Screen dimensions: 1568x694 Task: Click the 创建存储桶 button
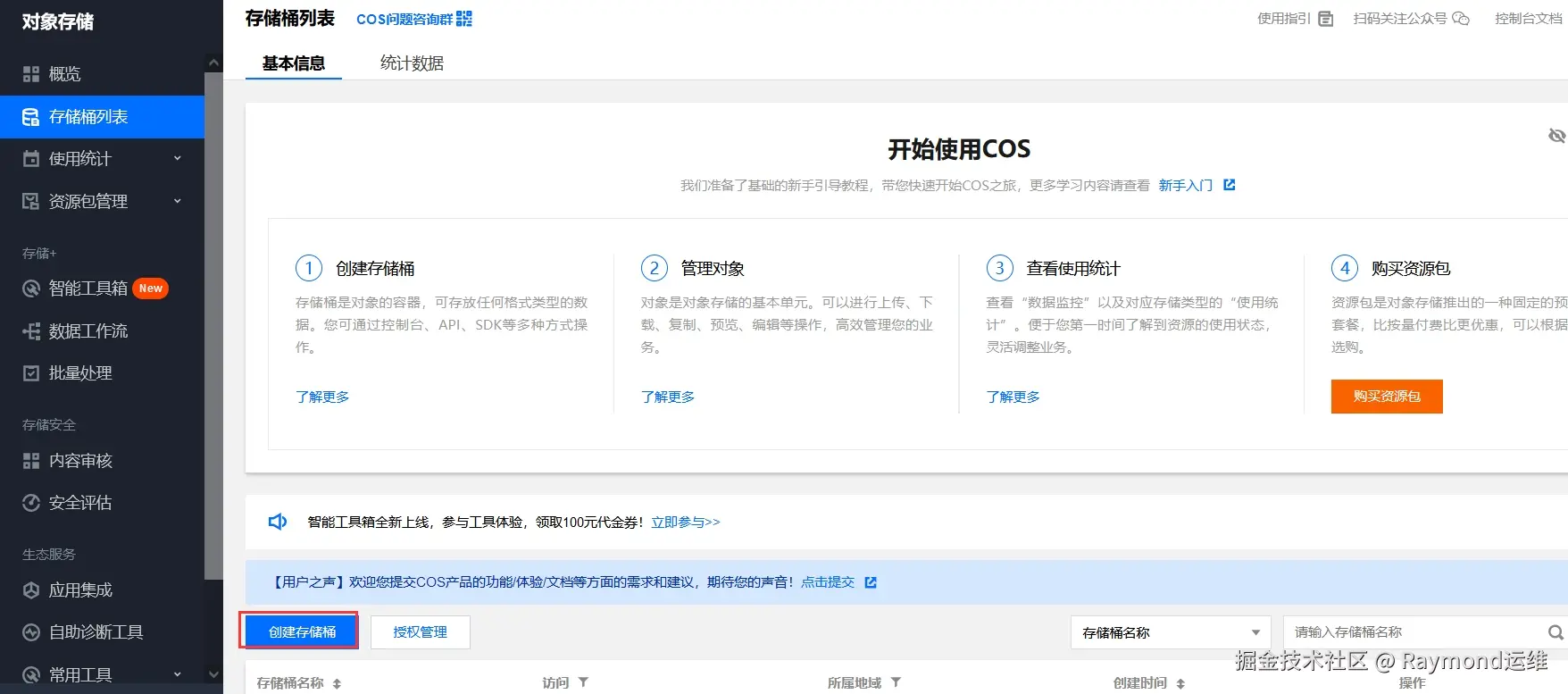tap(302, 631)
